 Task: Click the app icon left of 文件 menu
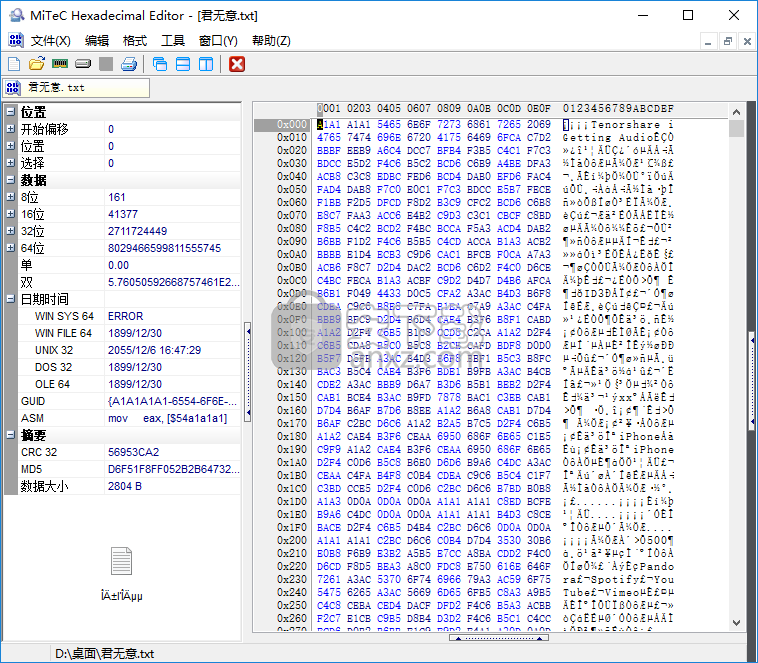(x=15, y=40)
